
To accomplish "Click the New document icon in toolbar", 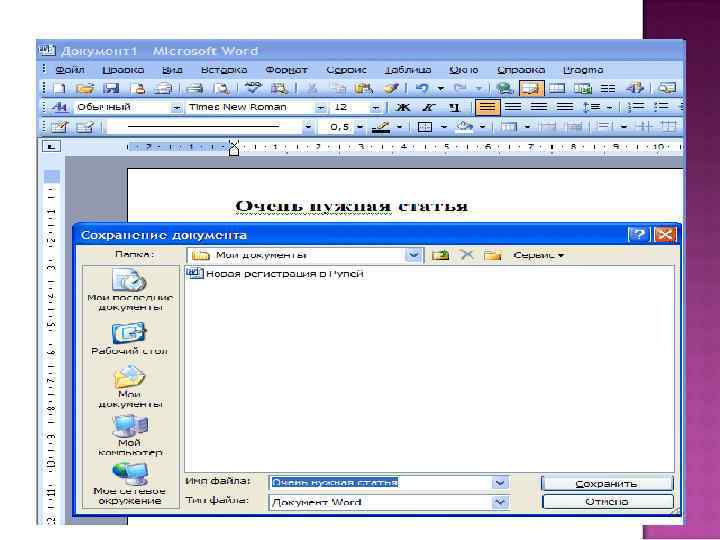I will (x=60, y=88).
